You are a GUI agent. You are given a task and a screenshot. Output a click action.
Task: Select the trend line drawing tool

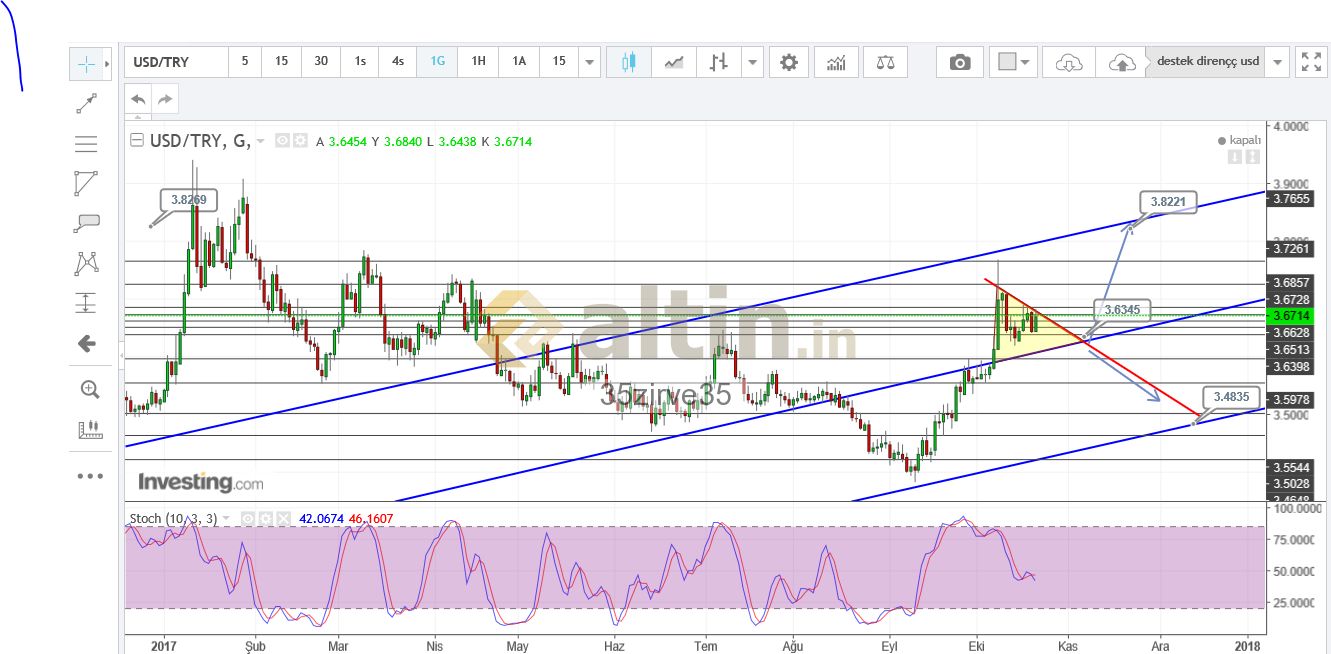click(87, 102)
